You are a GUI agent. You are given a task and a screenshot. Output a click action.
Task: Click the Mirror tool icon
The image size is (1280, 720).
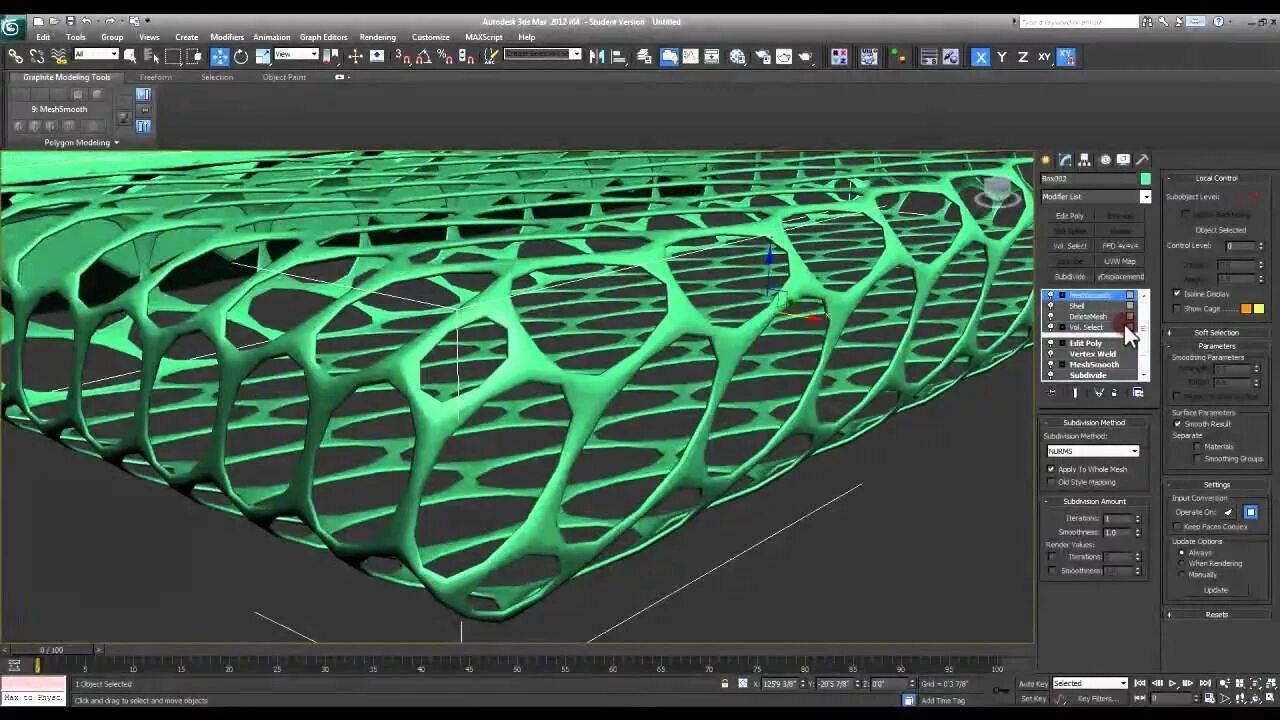pos(597,57)
